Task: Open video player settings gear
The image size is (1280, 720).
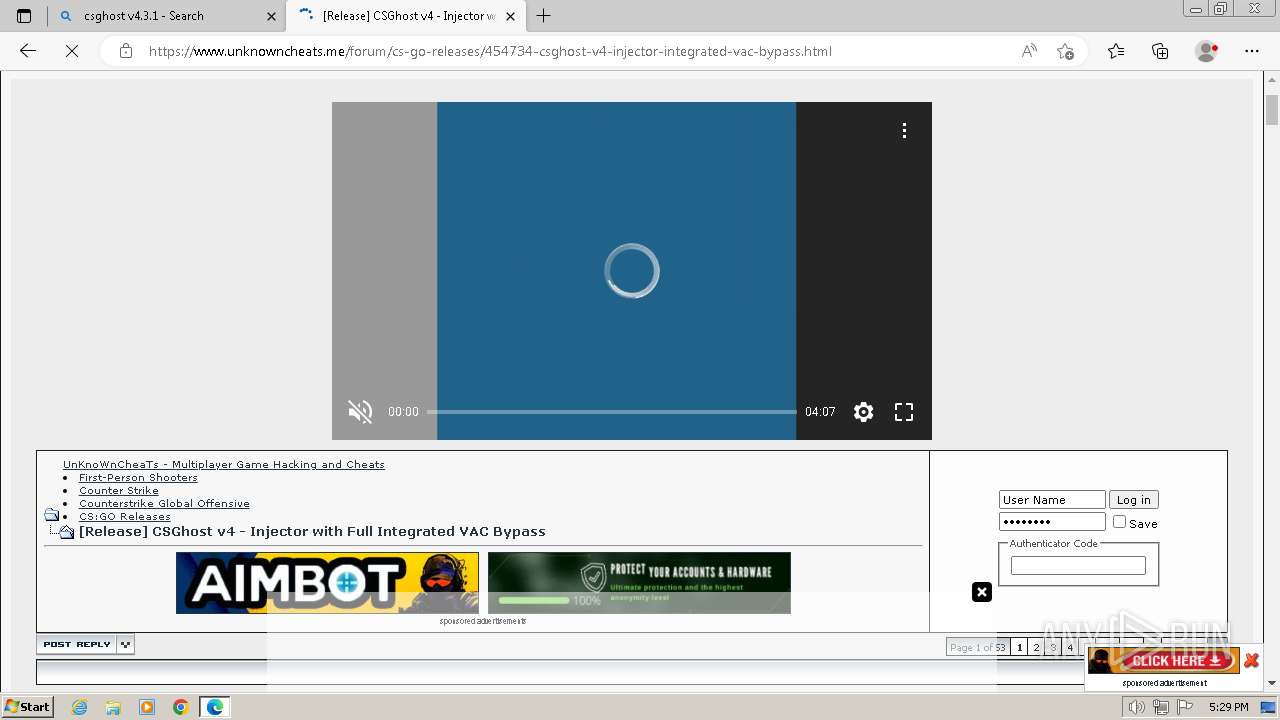Action: 864,412
